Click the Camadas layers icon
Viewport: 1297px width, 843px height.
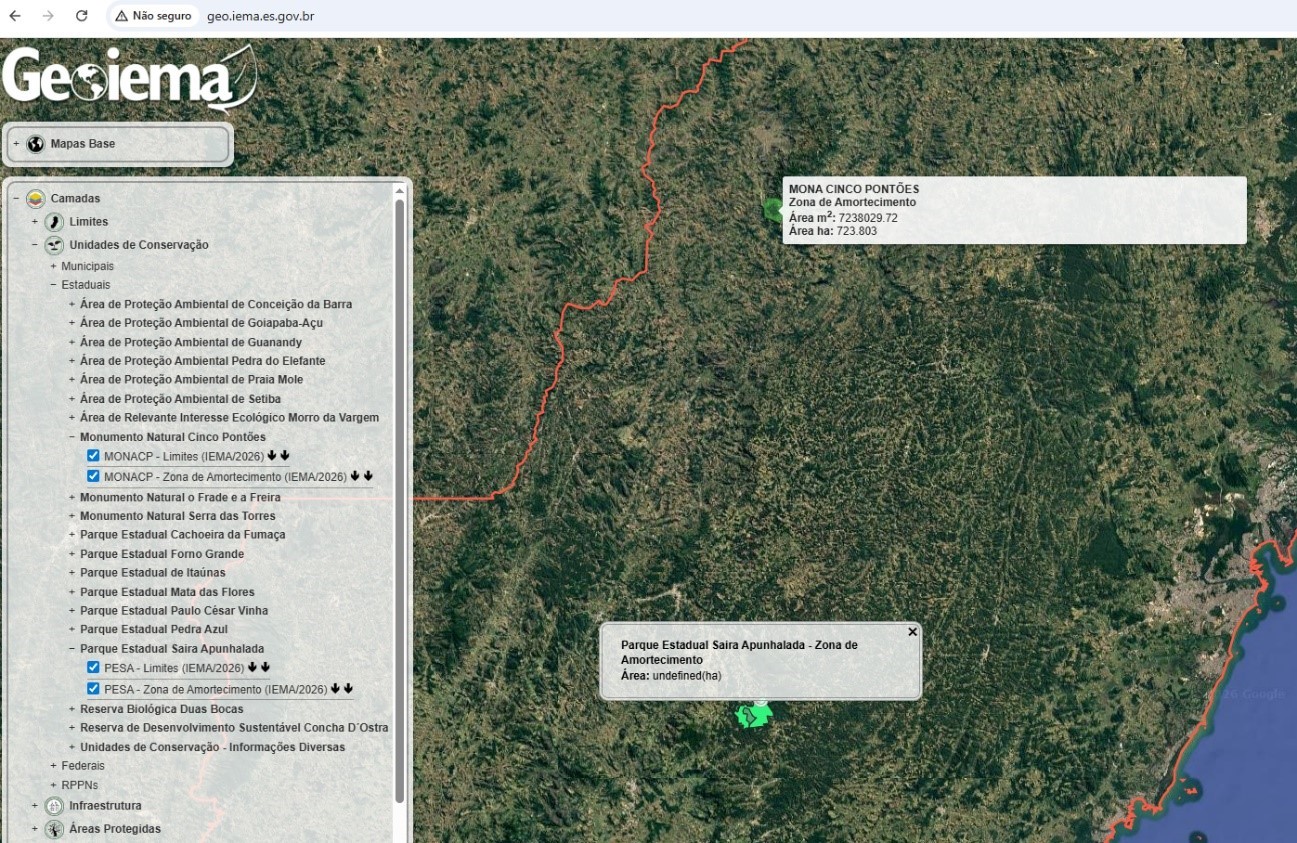coord(37,197)
